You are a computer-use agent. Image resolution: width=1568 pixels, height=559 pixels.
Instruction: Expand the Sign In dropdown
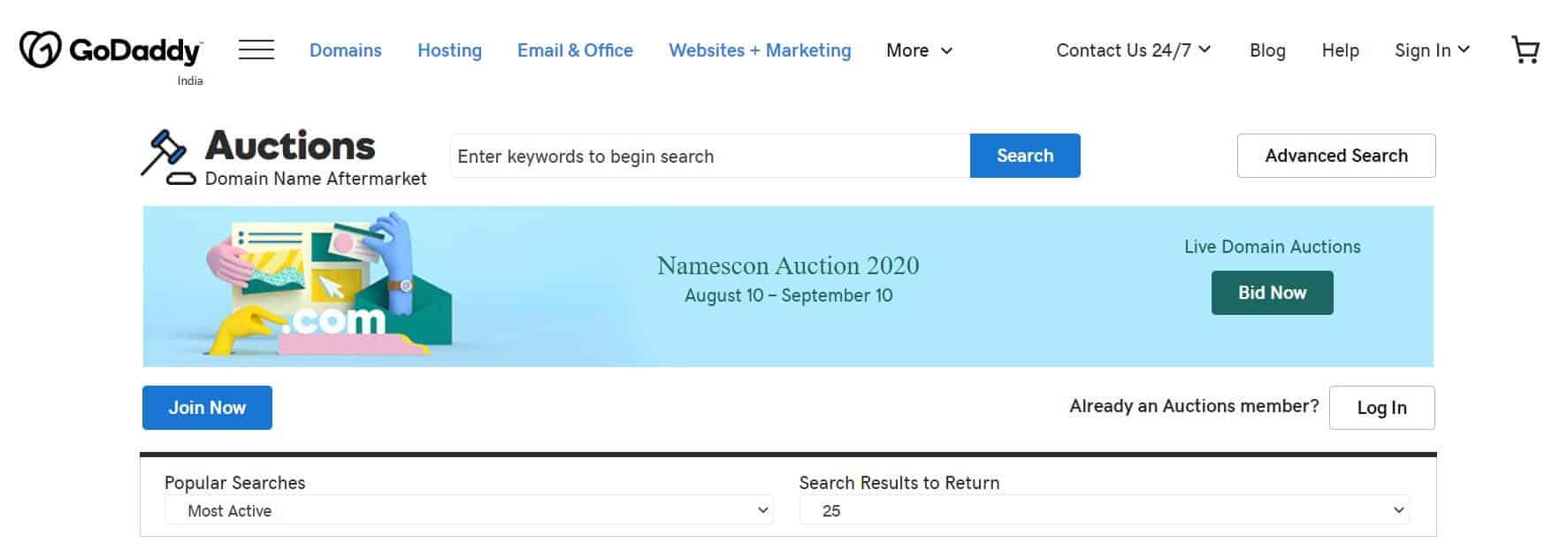[1431, 50]
